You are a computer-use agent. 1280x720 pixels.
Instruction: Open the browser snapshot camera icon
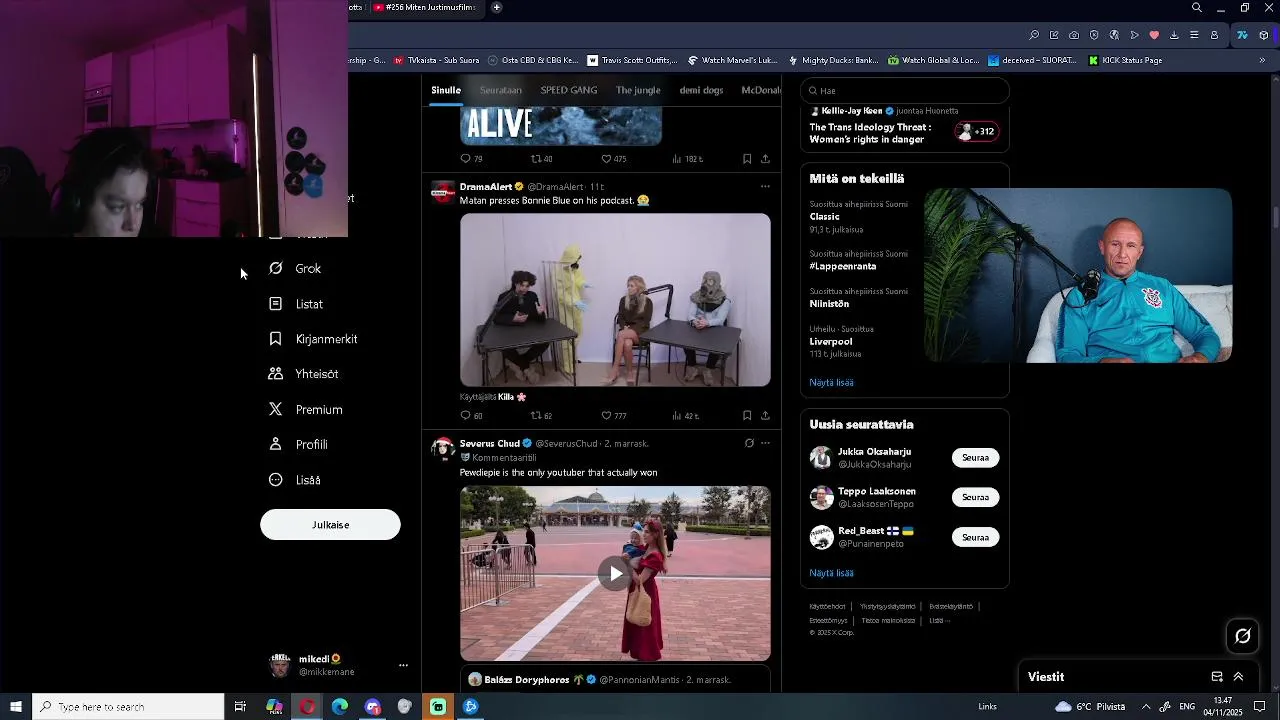pos(1074,35)
